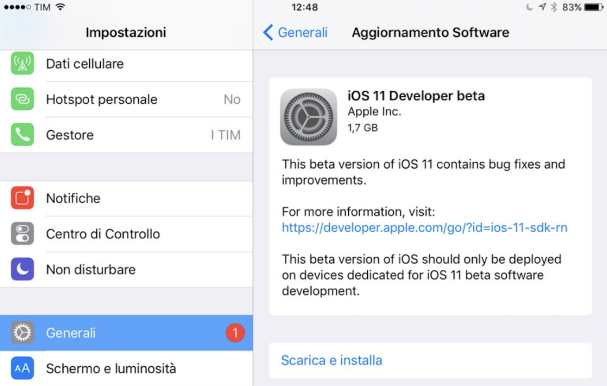Tap the Dati cellulare antenna icon
This screenshot has height=386, width=607.
pos(22,63)
